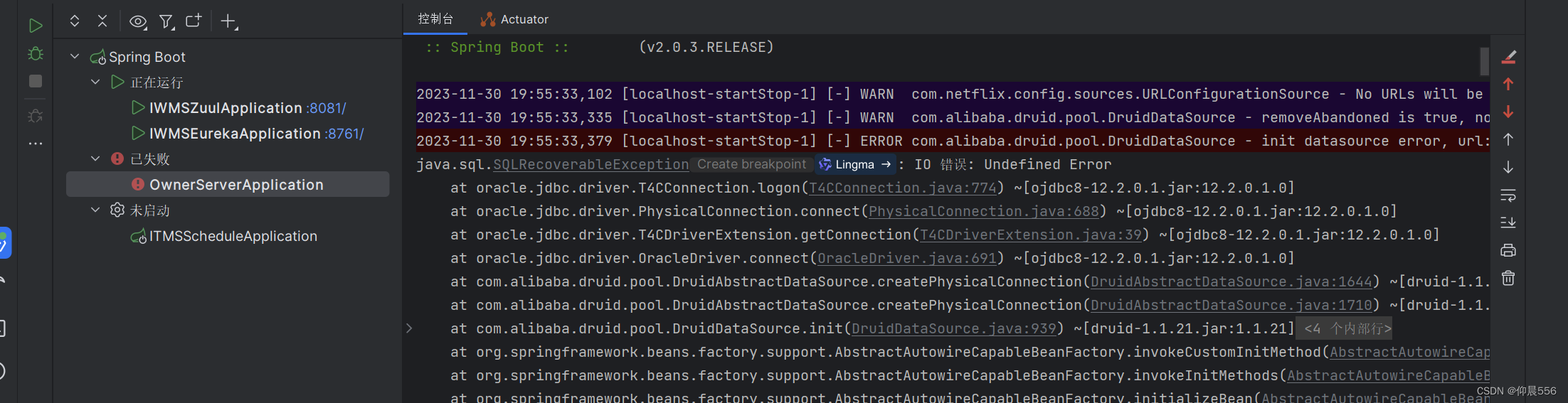Screen dimensions: 1568x403
Task: Open view options eye icon
Action: coord(138,22)
